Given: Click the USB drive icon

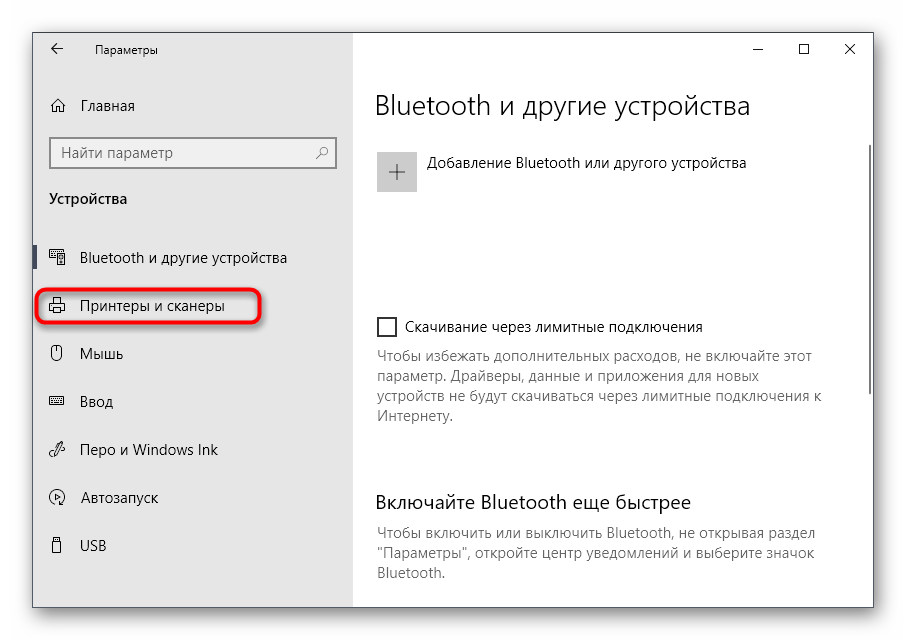Looking at the screenshot, I should click(x=57, y=545).
